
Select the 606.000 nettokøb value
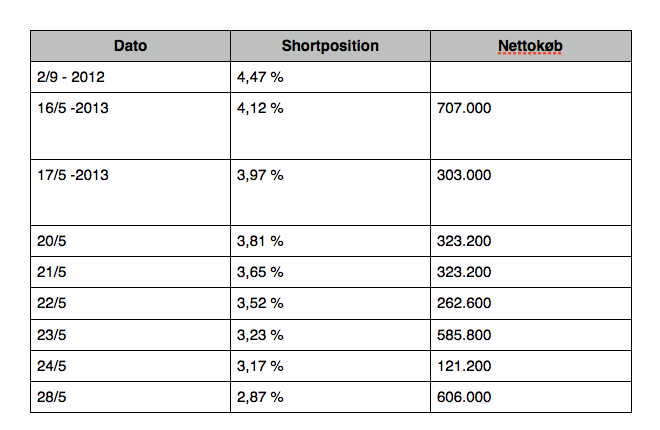coord(464,397)
